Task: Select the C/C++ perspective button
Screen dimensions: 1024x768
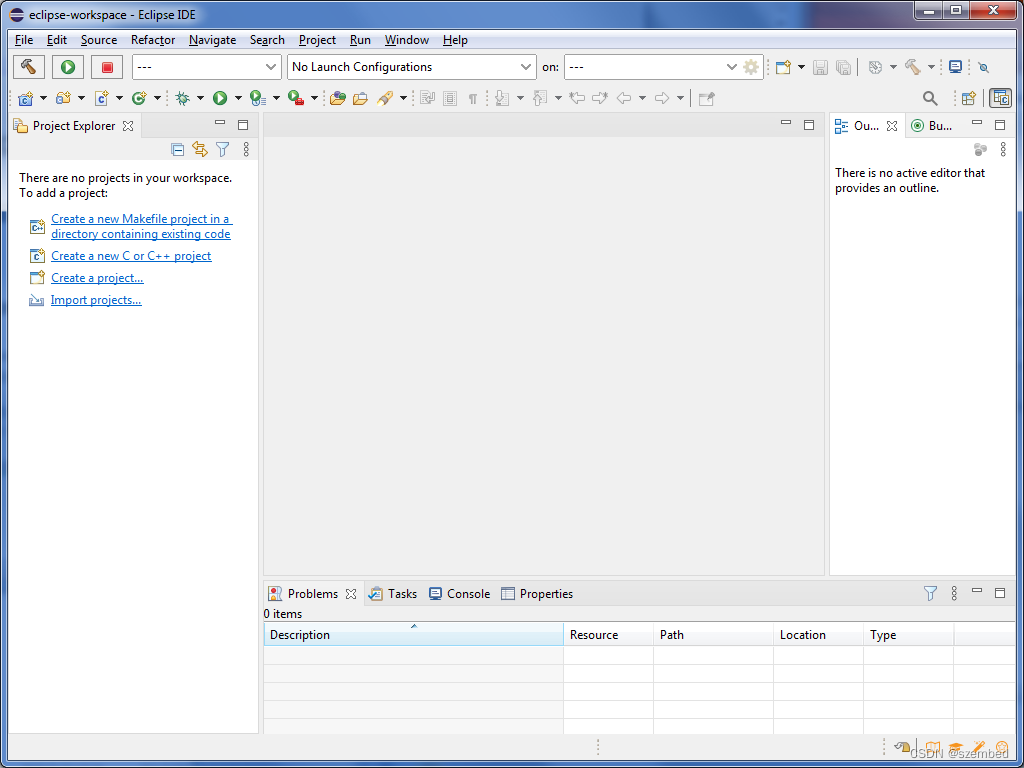Action: (x=1000, y=99)
